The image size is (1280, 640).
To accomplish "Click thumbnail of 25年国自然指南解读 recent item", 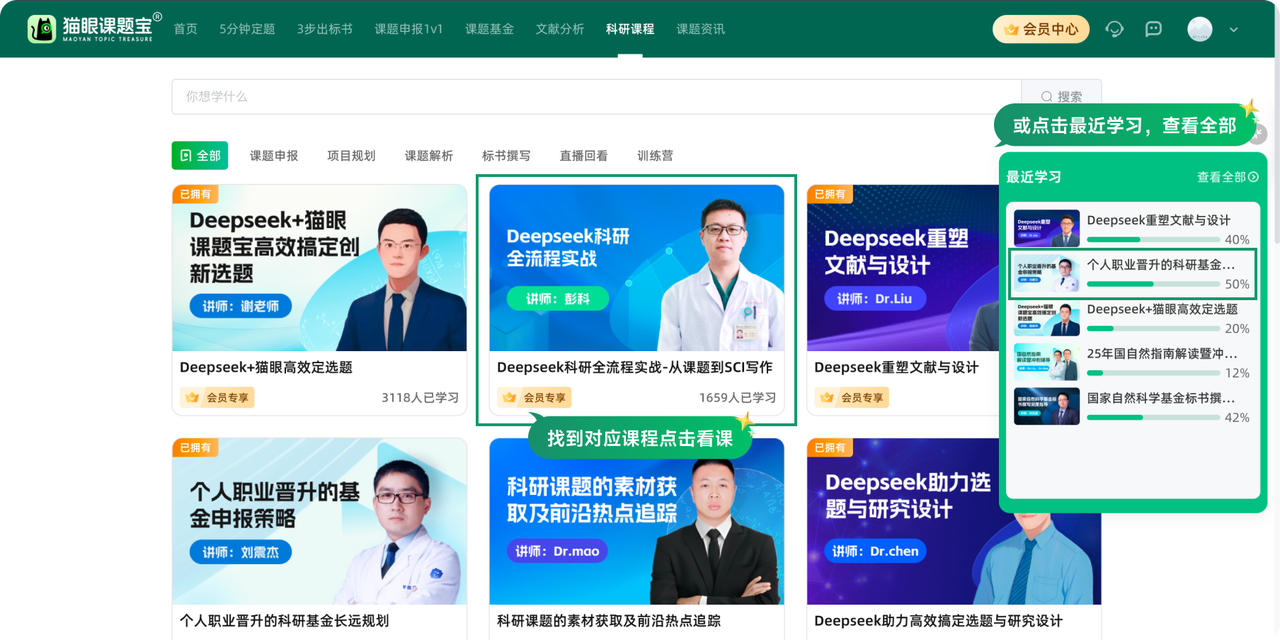I will 1047,362.
